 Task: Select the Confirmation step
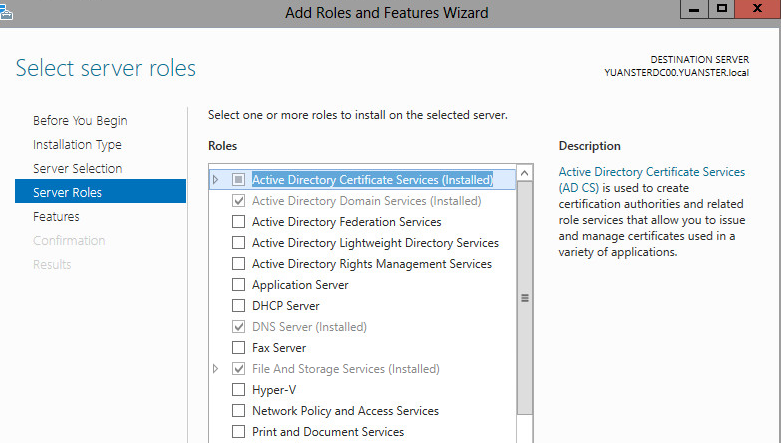pyautogui.click(x=69, y=240)
